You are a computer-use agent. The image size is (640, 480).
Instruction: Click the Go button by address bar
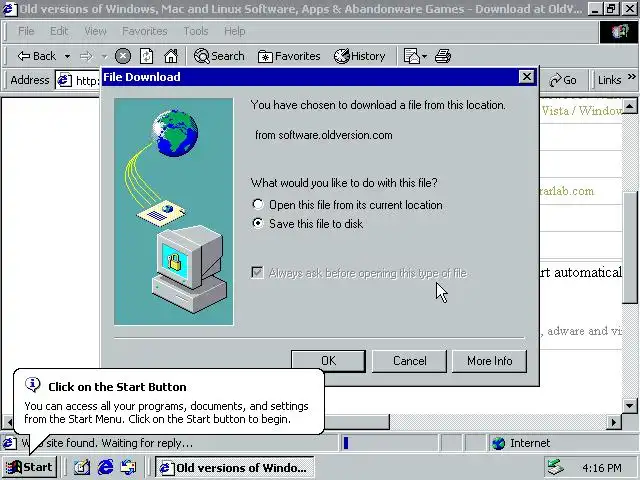(x=563, y=80)
